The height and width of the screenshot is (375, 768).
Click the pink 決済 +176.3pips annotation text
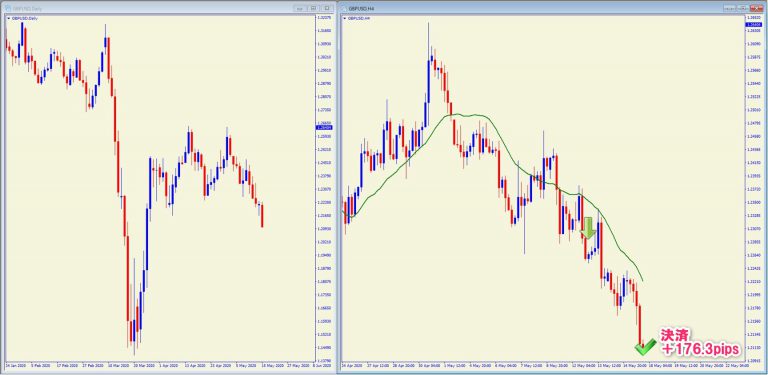[x=699, y=342]
